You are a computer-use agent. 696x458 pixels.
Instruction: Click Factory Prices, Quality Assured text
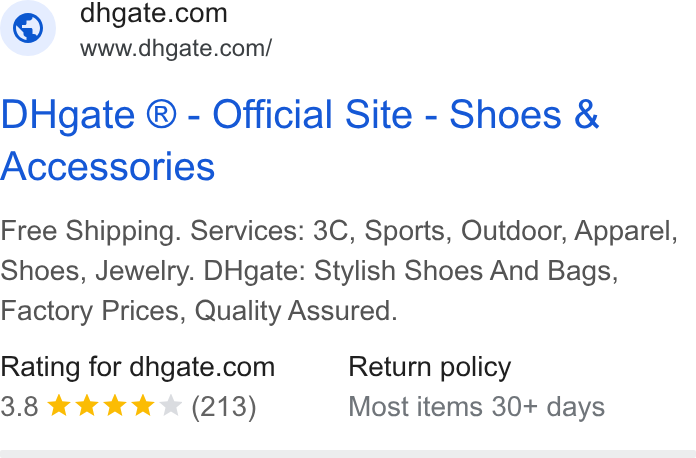tap(199, 311)
